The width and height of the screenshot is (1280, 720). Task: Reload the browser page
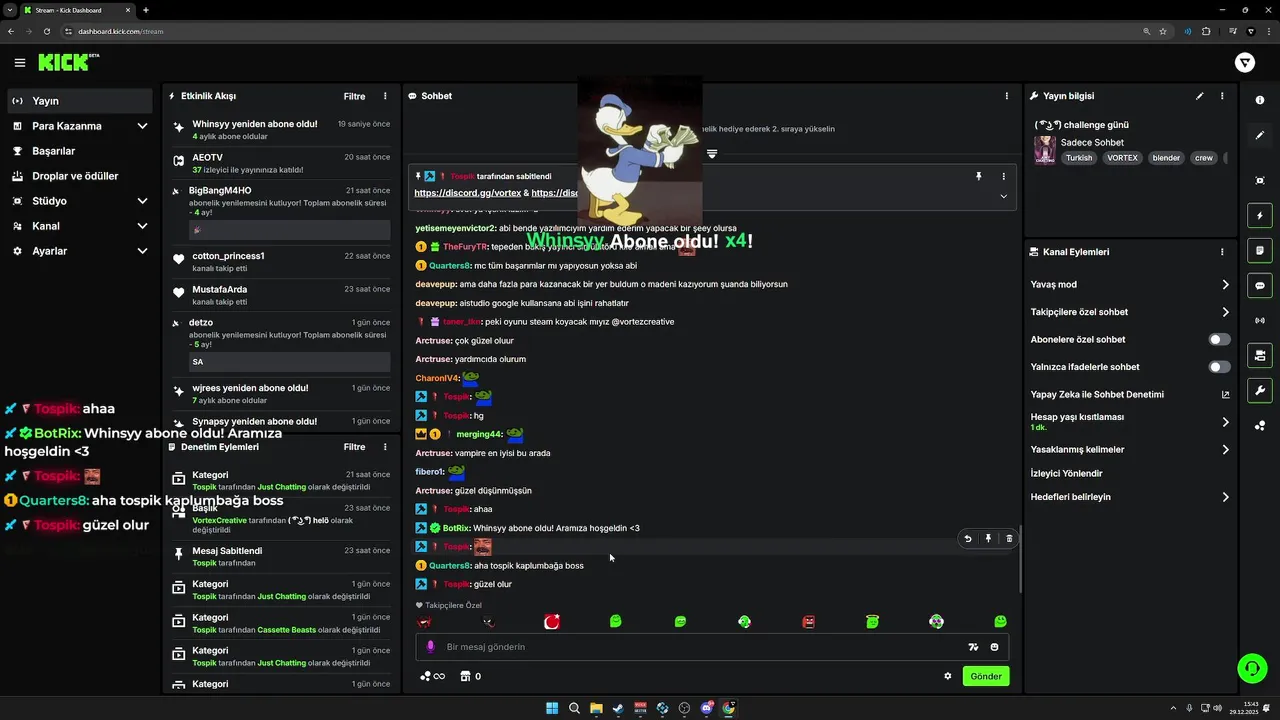46,31
